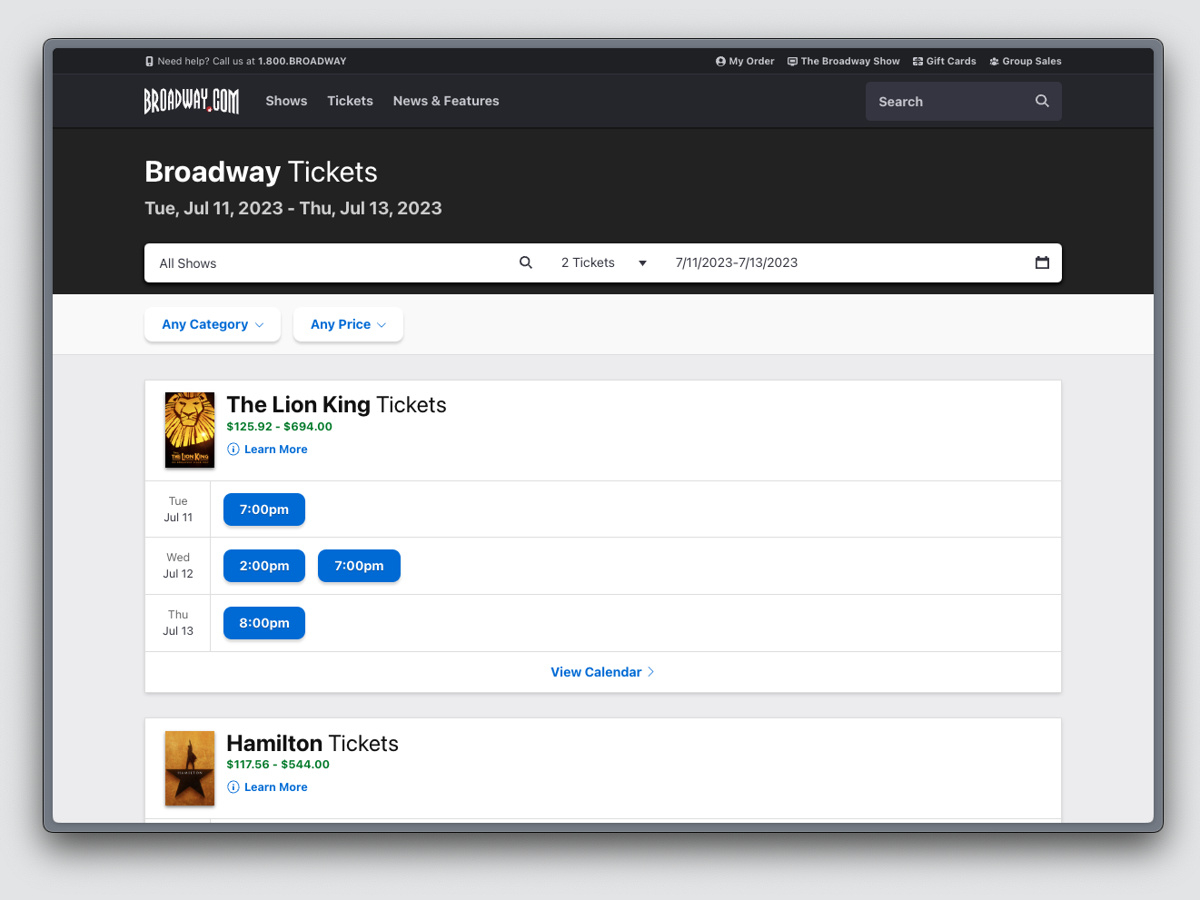Viewport: 1200px width, 900px height.
Task: Open the Any Price dropdown
Action: [348, 324]
